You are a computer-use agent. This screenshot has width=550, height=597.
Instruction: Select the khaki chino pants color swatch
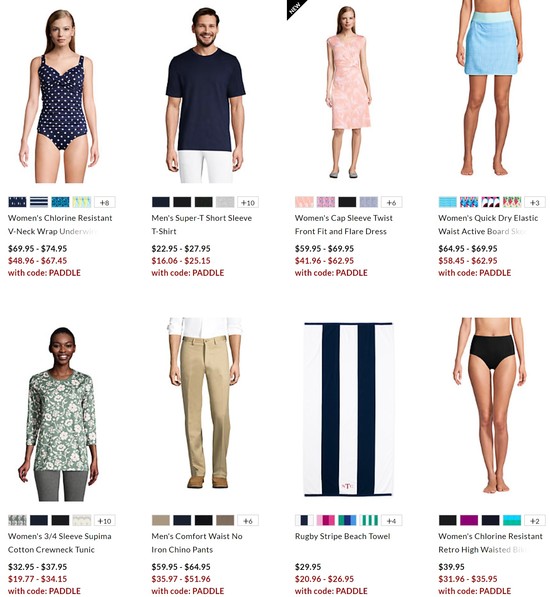point(161,520)
